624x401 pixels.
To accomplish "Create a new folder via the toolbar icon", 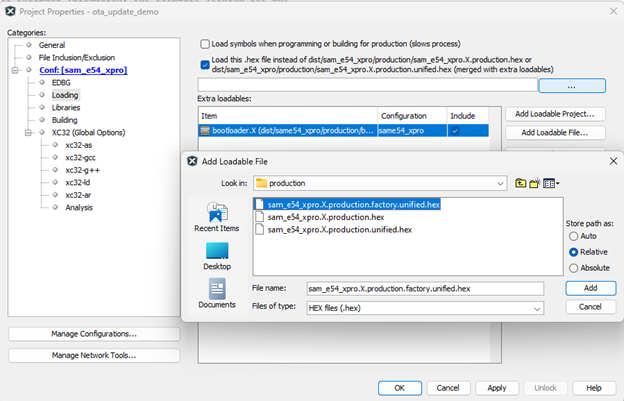I will 535,183.
